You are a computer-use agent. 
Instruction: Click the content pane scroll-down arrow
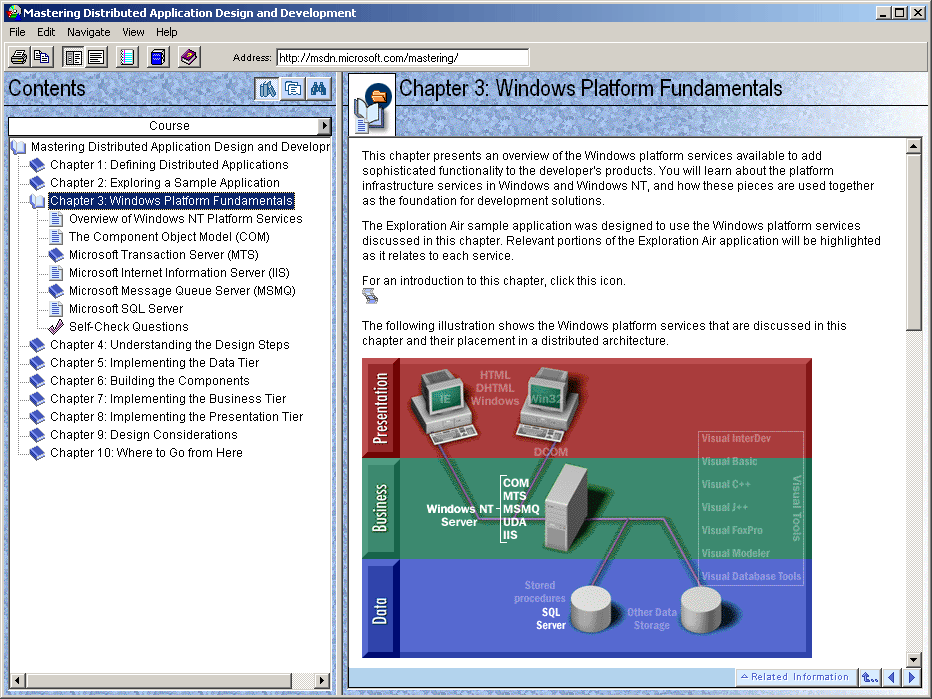click(914, 659)
